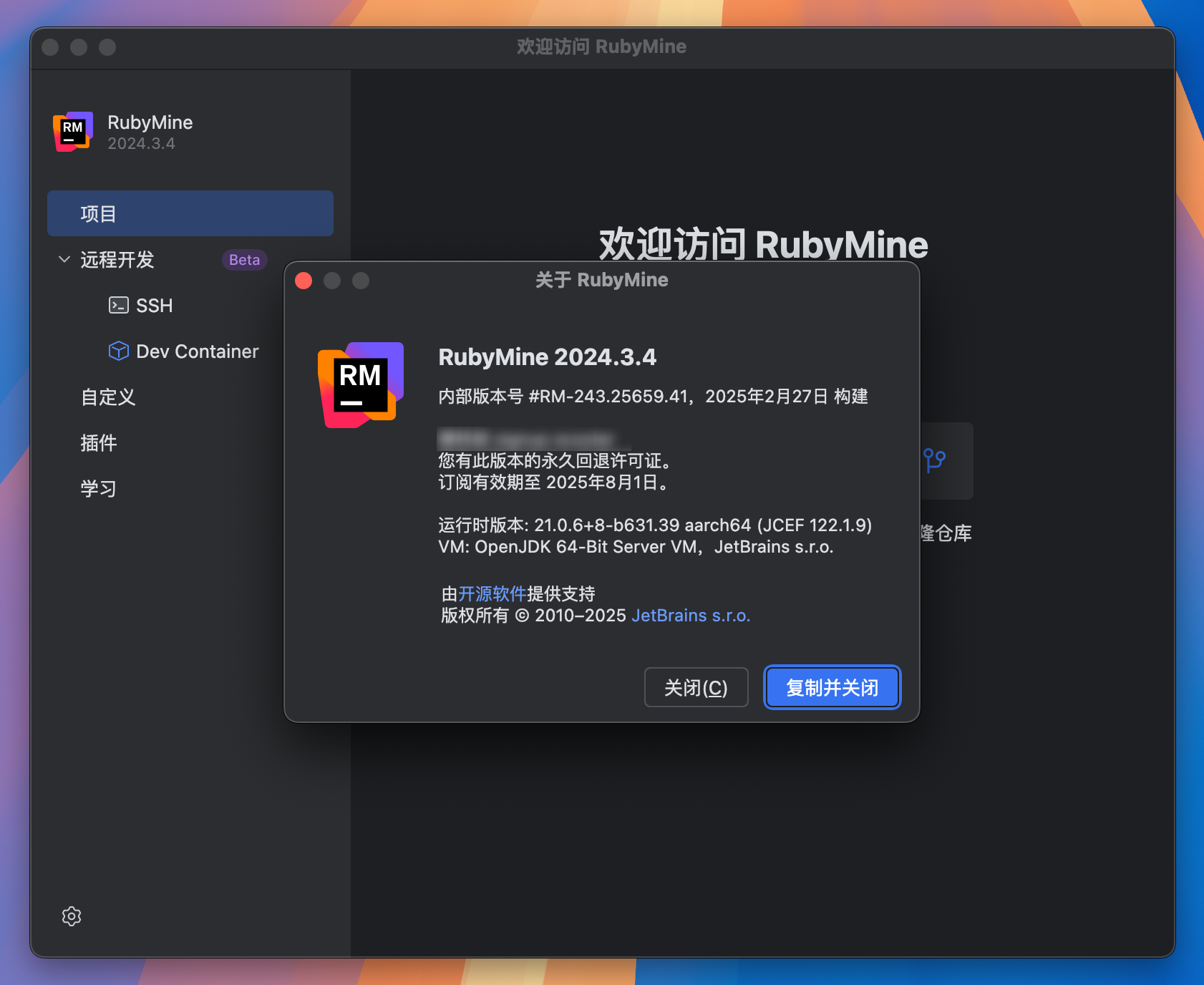Viewport: 1204px width, 985px height.
Task: Select the 项目 sidebar tab
Action: tap(190, 213)
